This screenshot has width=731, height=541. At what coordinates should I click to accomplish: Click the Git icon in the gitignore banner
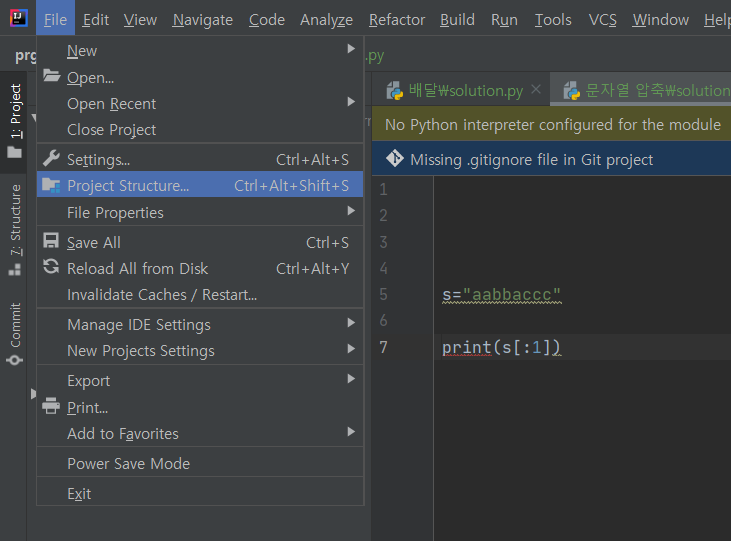tap(395, 159)
